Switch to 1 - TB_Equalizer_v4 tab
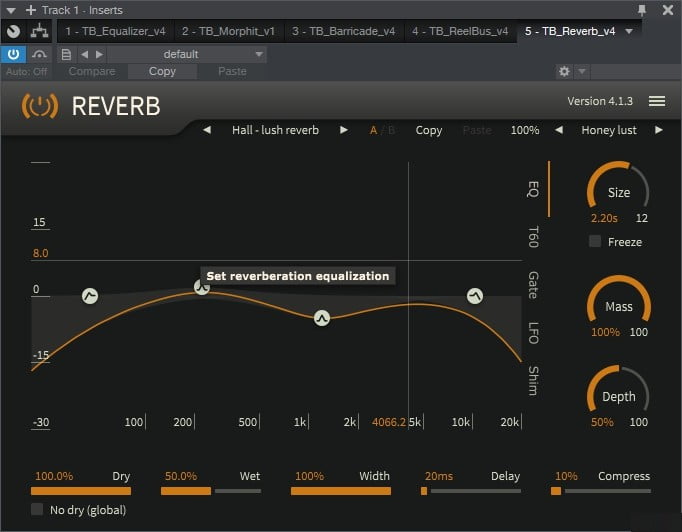Viewport: 682px width, 532px height. tap(115, 31)
